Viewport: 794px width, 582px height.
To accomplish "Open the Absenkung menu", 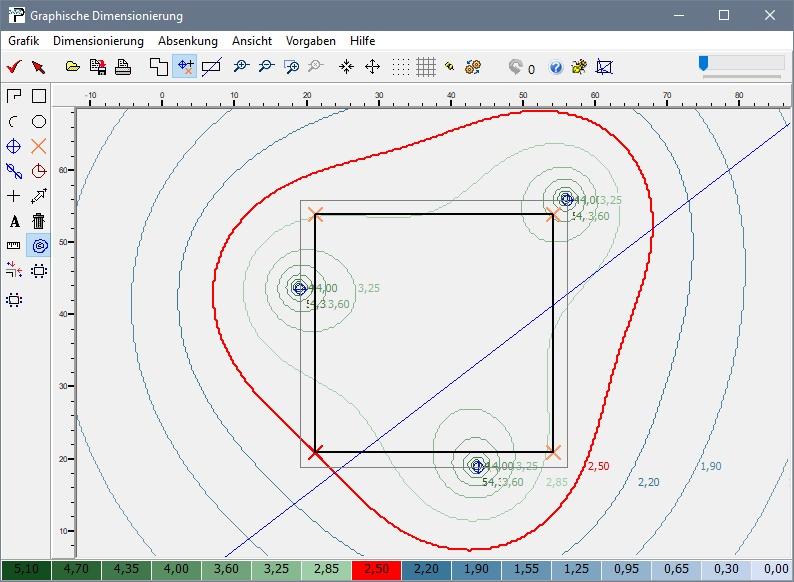I will pyautogui.click(x=187, y=41).
